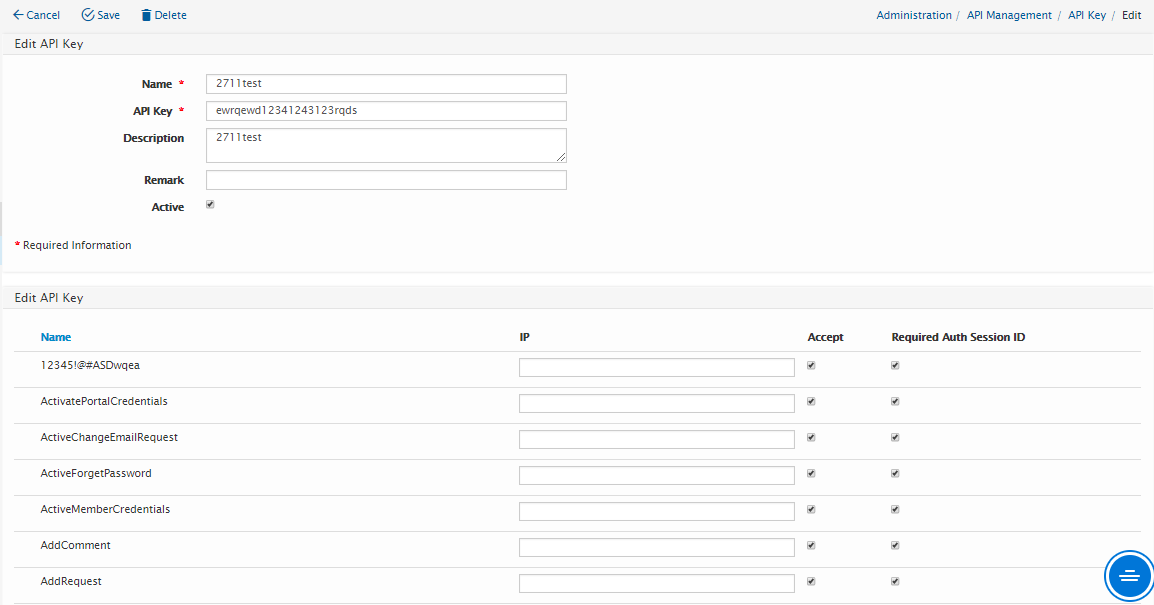Open Administration breadcrumb link
Image resolution: width=1154 pixels, height=605 pixels.
[914, 15]
